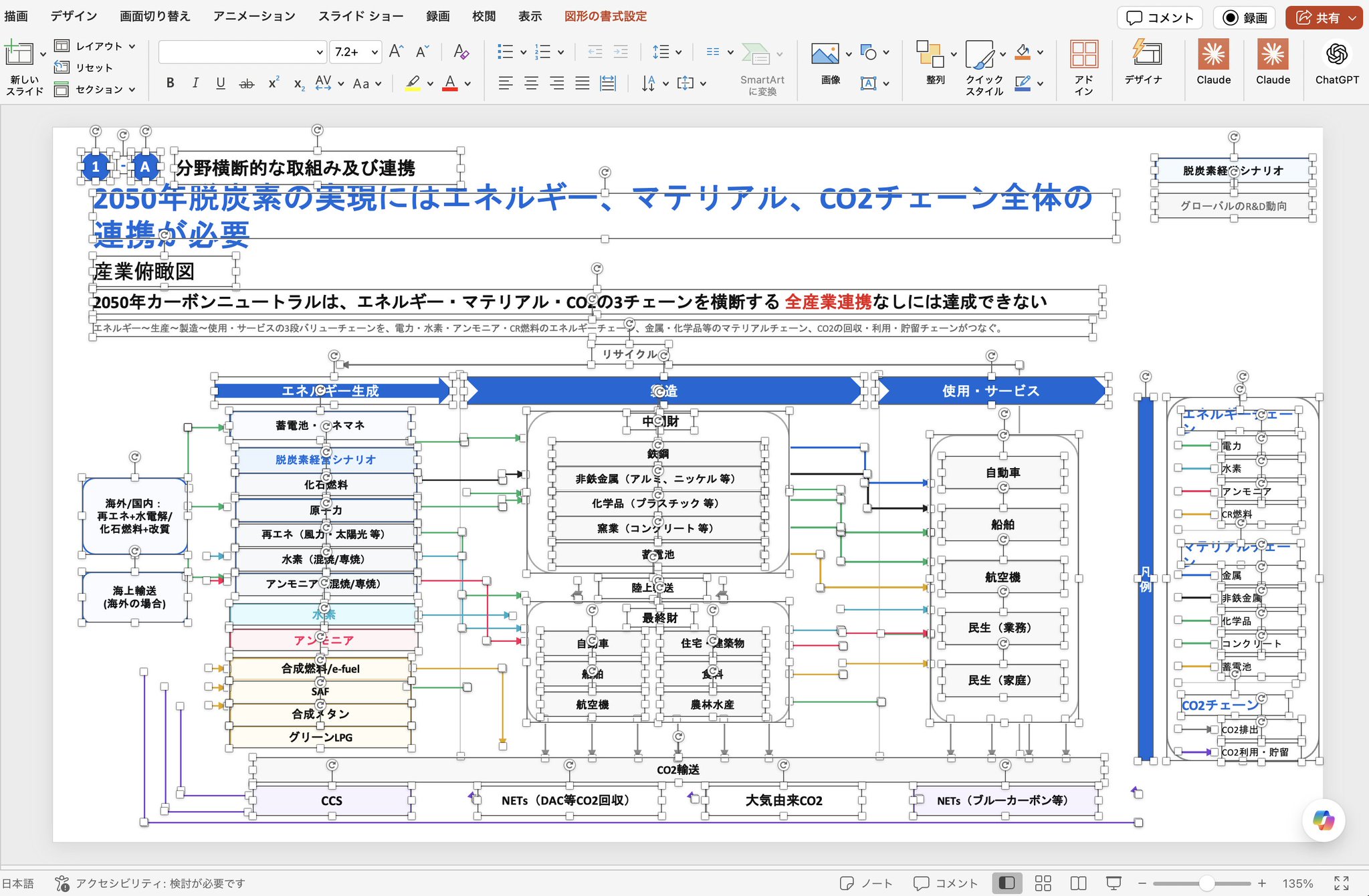
Task: Fit slide to window icon
Action: click(x=1341, y=883)
